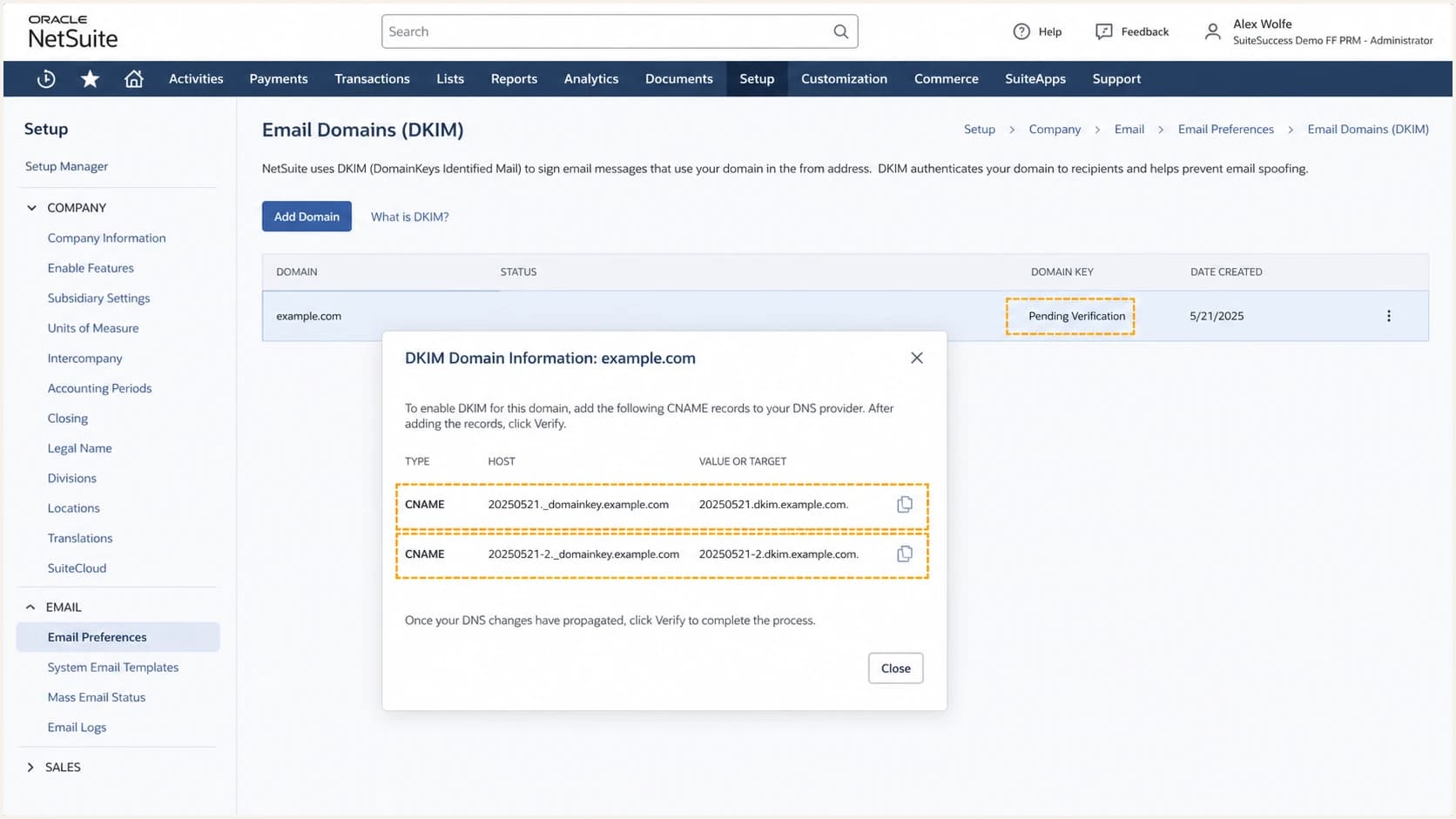Copy the 20250521._domainkey CNAME record

(x=905, y=504)
